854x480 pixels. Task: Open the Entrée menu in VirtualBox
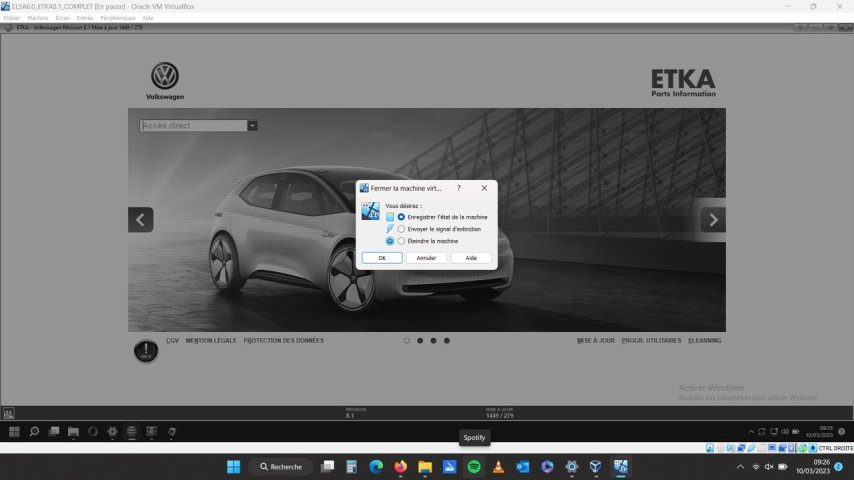pos(85,18)
